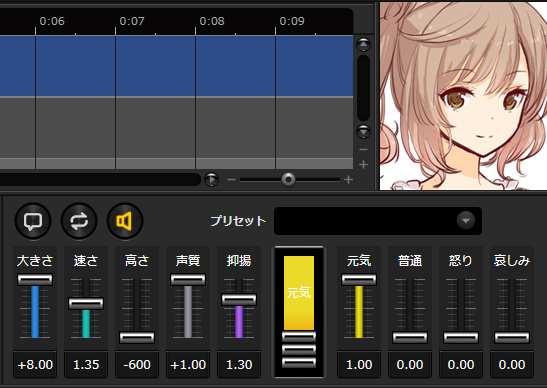Click the 0:08 timeline ruler marker

click(x=212, y=21)
